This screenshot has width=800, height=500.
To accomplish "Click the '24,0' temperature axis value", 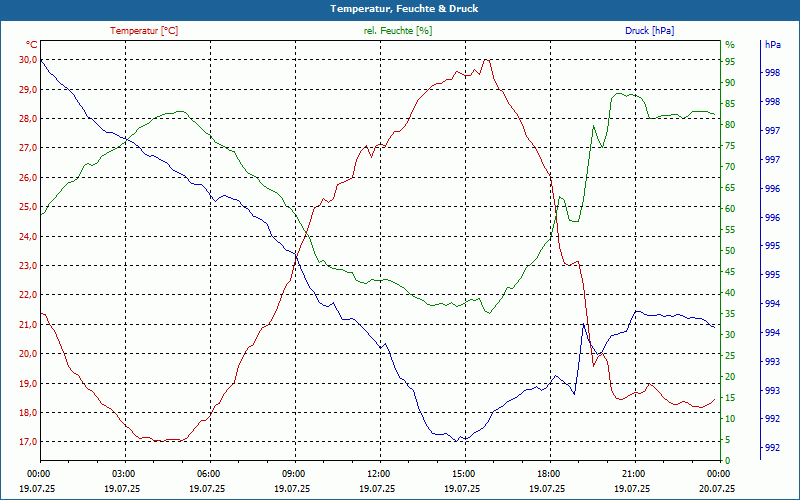I will tap(28, 236).
